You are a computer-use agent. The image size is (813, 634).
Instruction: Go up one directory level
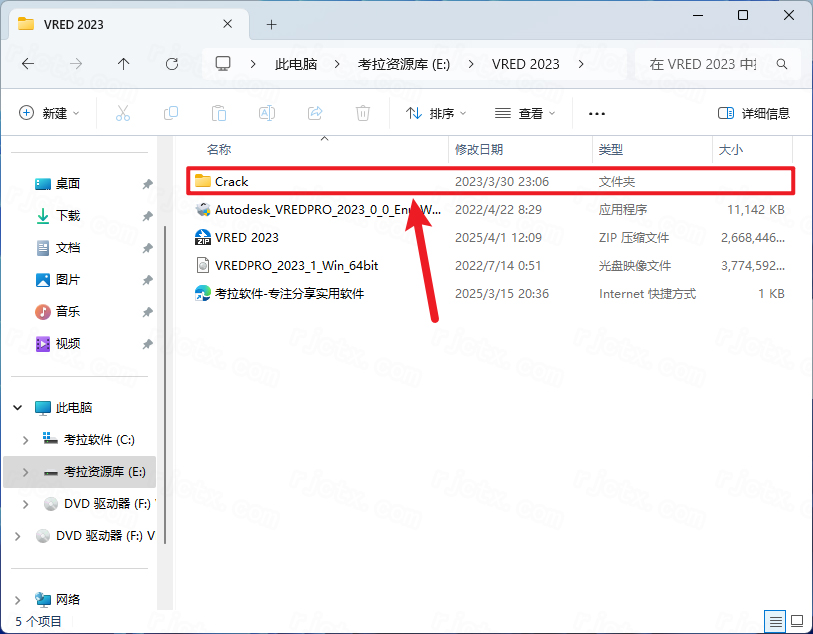124,63
